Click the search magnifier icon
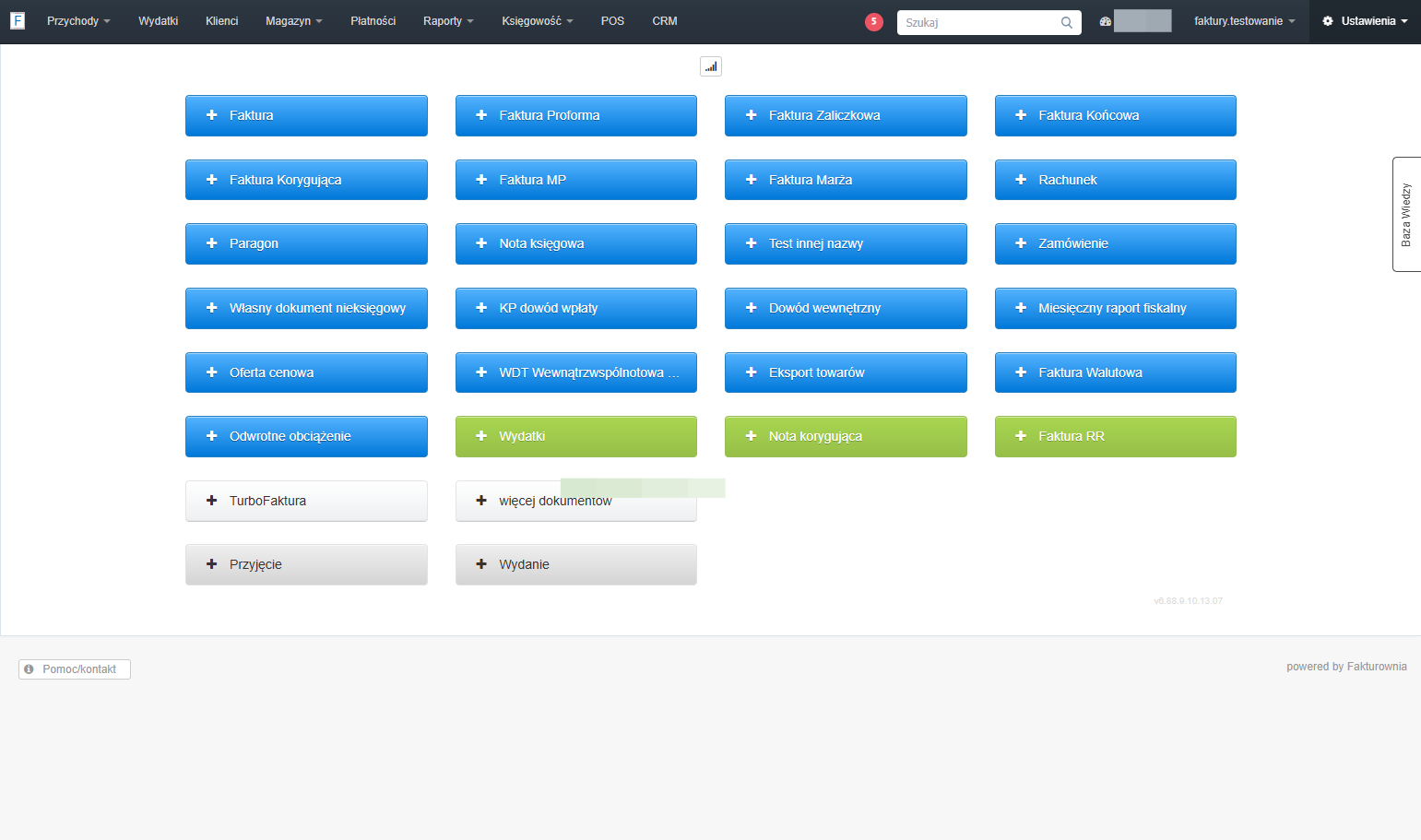Image resolution: width=1421 pixels, height=840 pixels. point(1067,23)
